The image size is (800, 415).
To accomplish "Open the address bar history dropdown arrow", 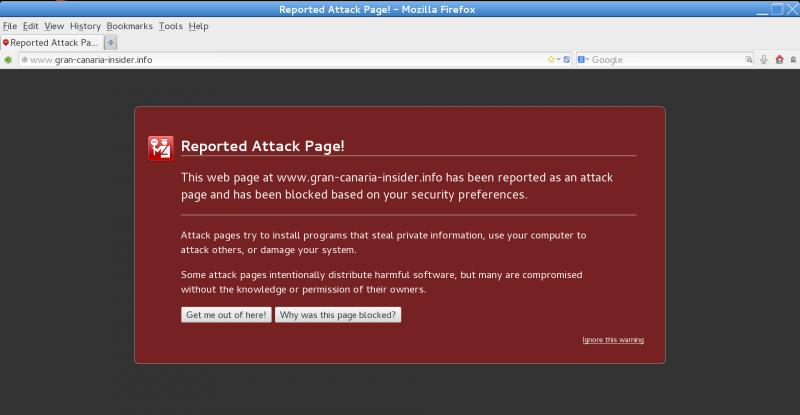I will point(558,60).
